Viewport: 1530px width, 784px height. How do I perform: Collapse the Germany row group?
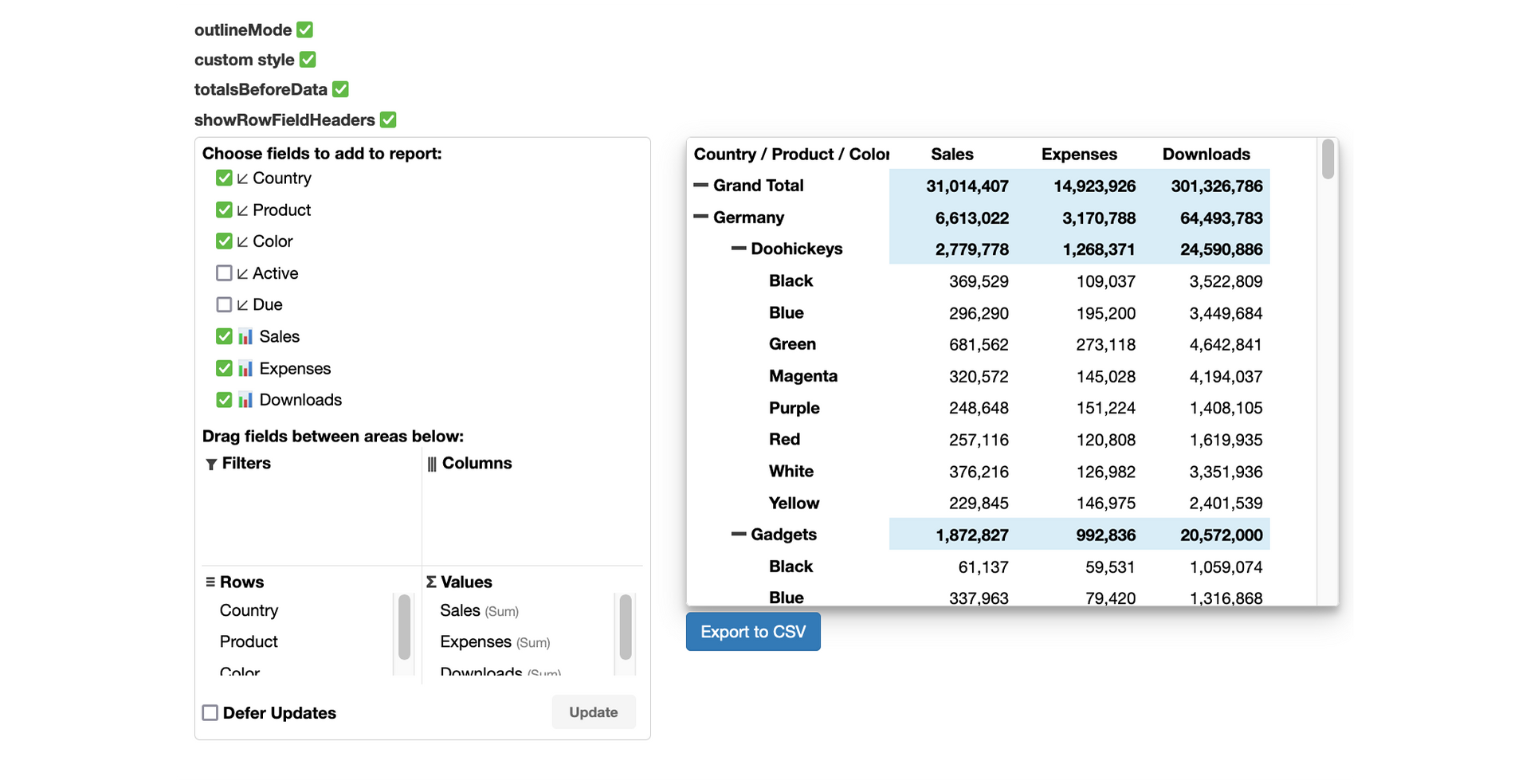(x=700, y=217)
